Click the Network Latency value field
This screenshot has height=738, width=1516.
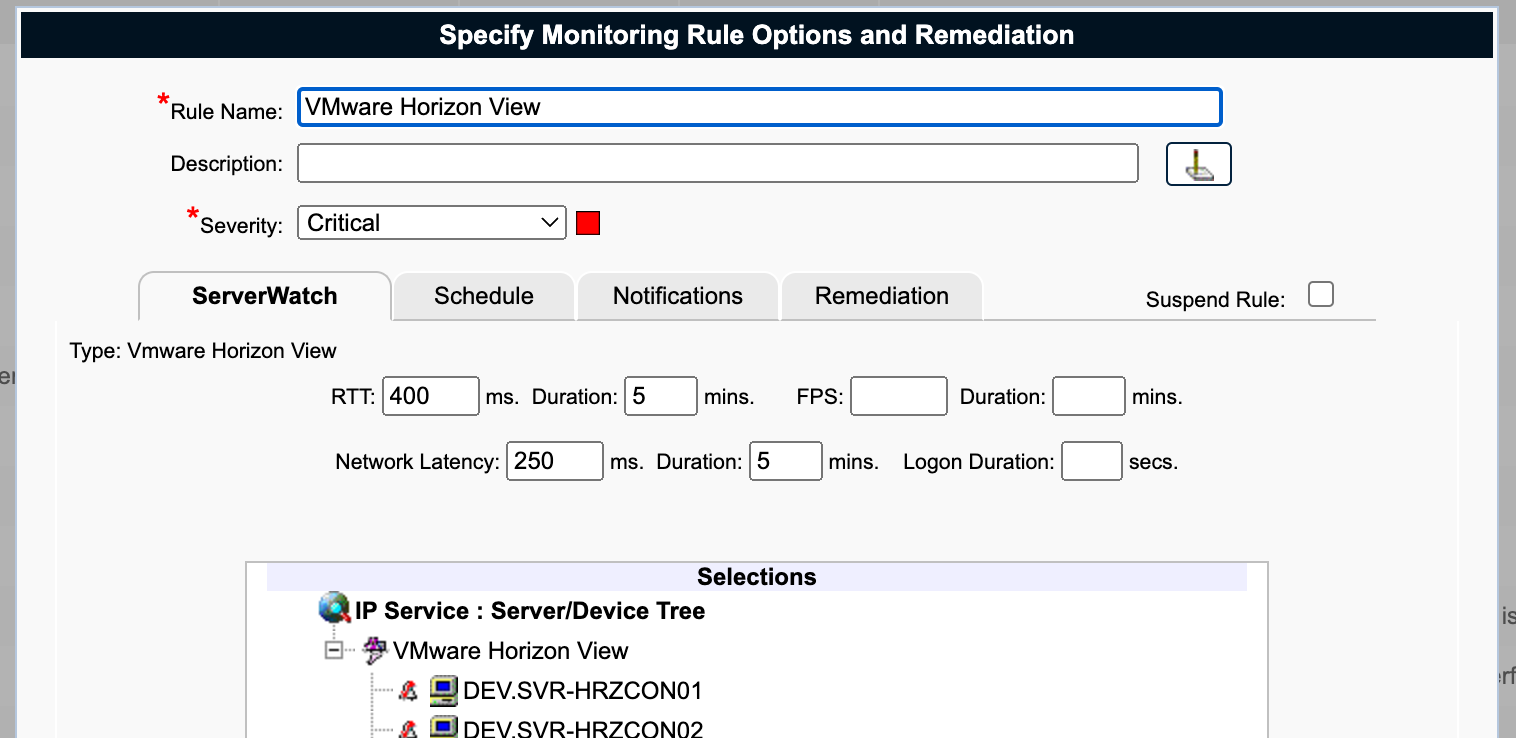(x=555, y=461)
